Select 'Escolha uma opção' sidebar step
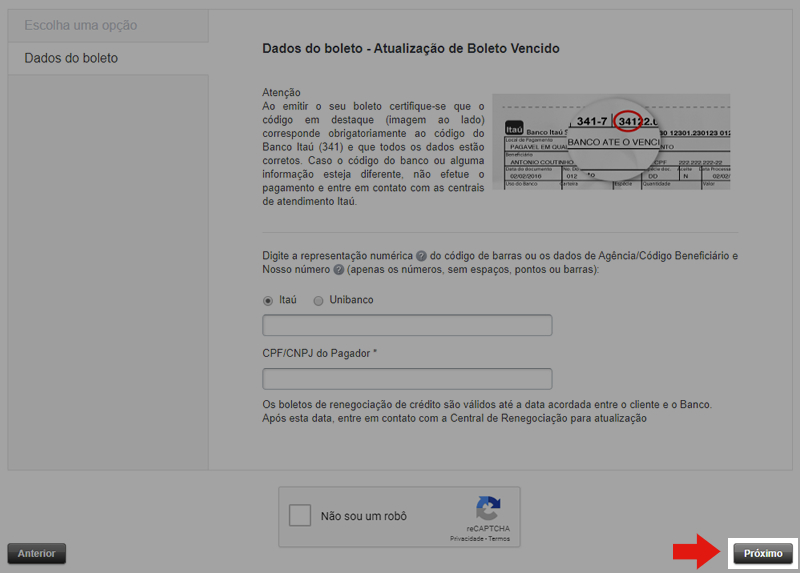This screenshot has width=800, height=573. (x=108, y=26)
